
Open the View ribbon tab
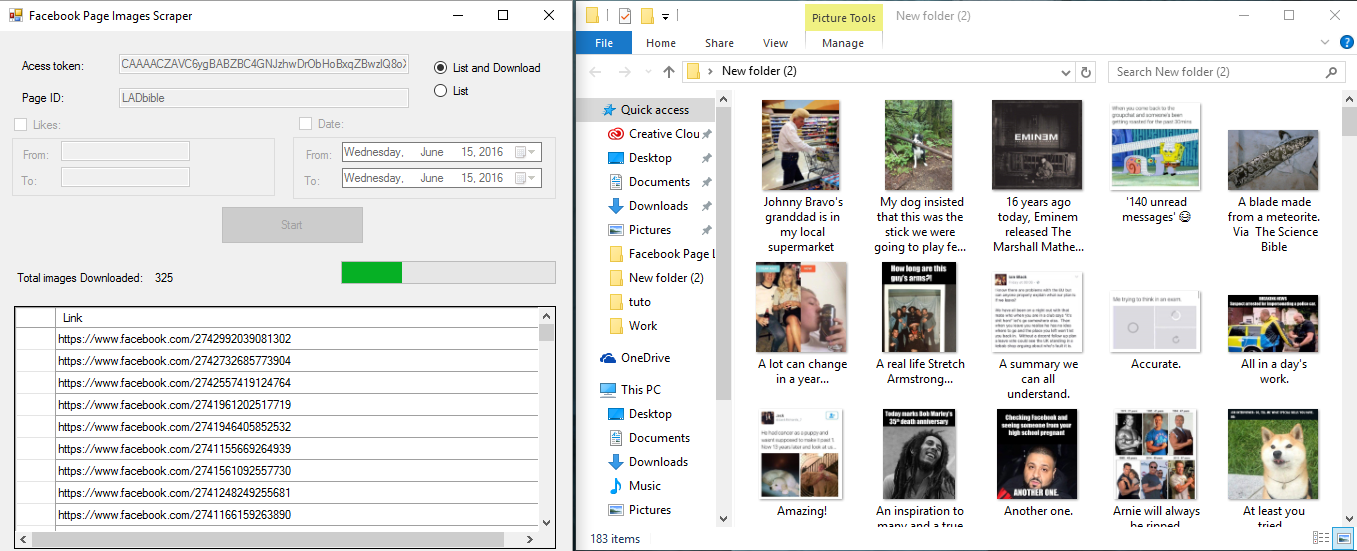point(775,43)
